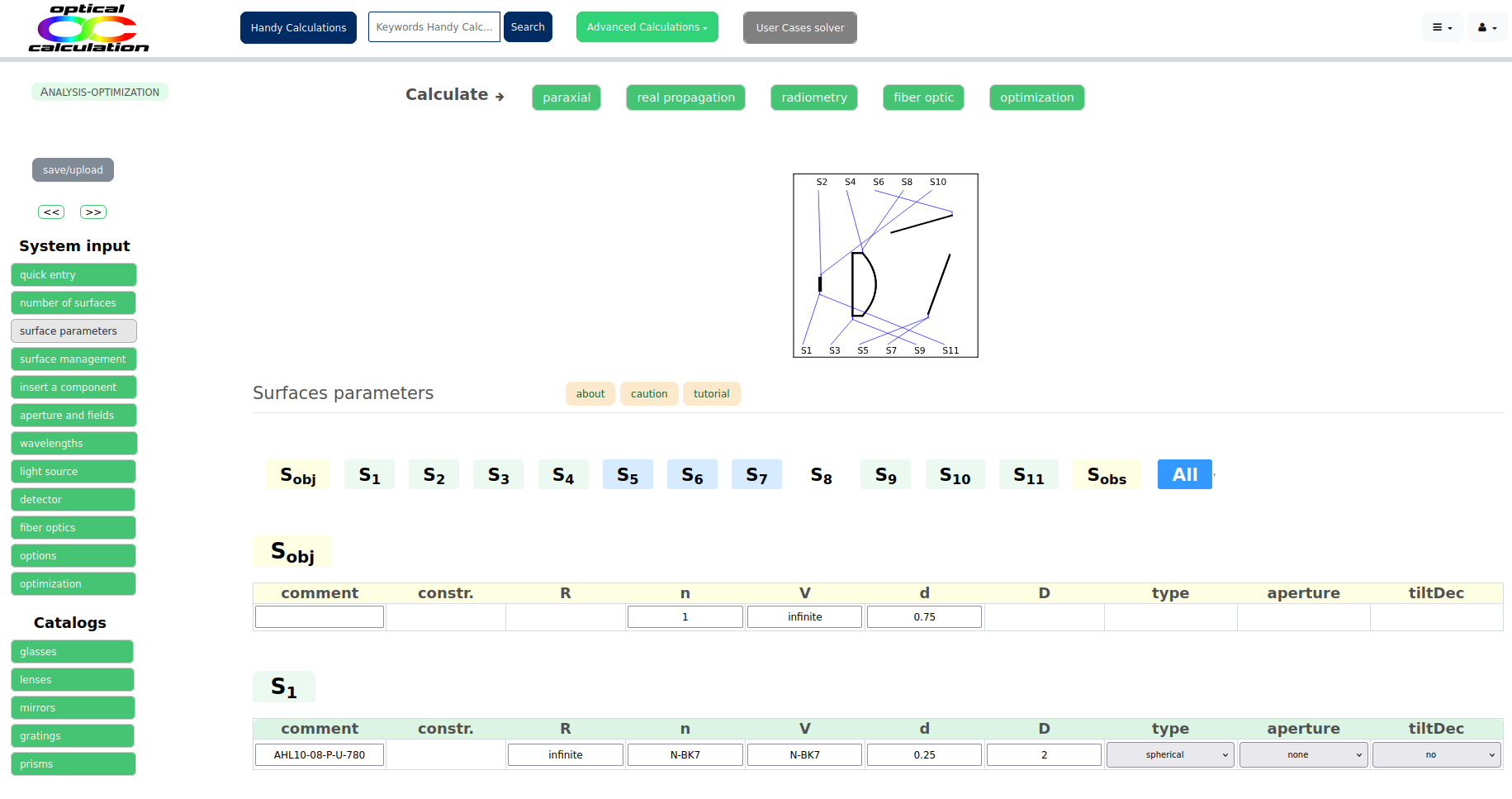
Task: Select the S2 surface tab
Action: [434, 475]
